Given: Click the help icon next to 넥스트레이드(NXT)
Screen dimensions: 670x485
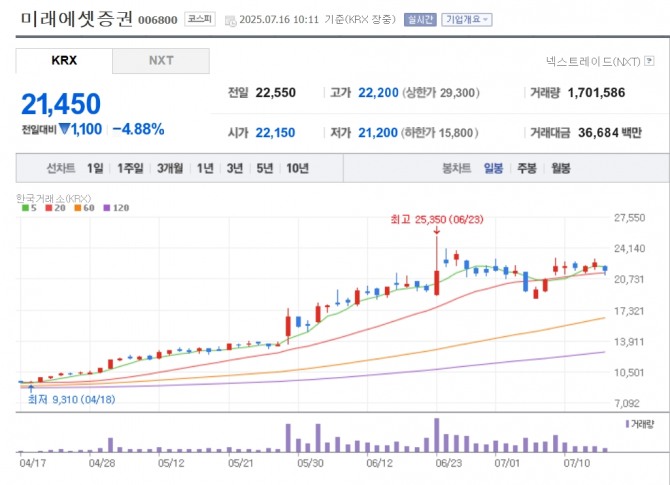Looking at the screenshot, I should [649, 62].
